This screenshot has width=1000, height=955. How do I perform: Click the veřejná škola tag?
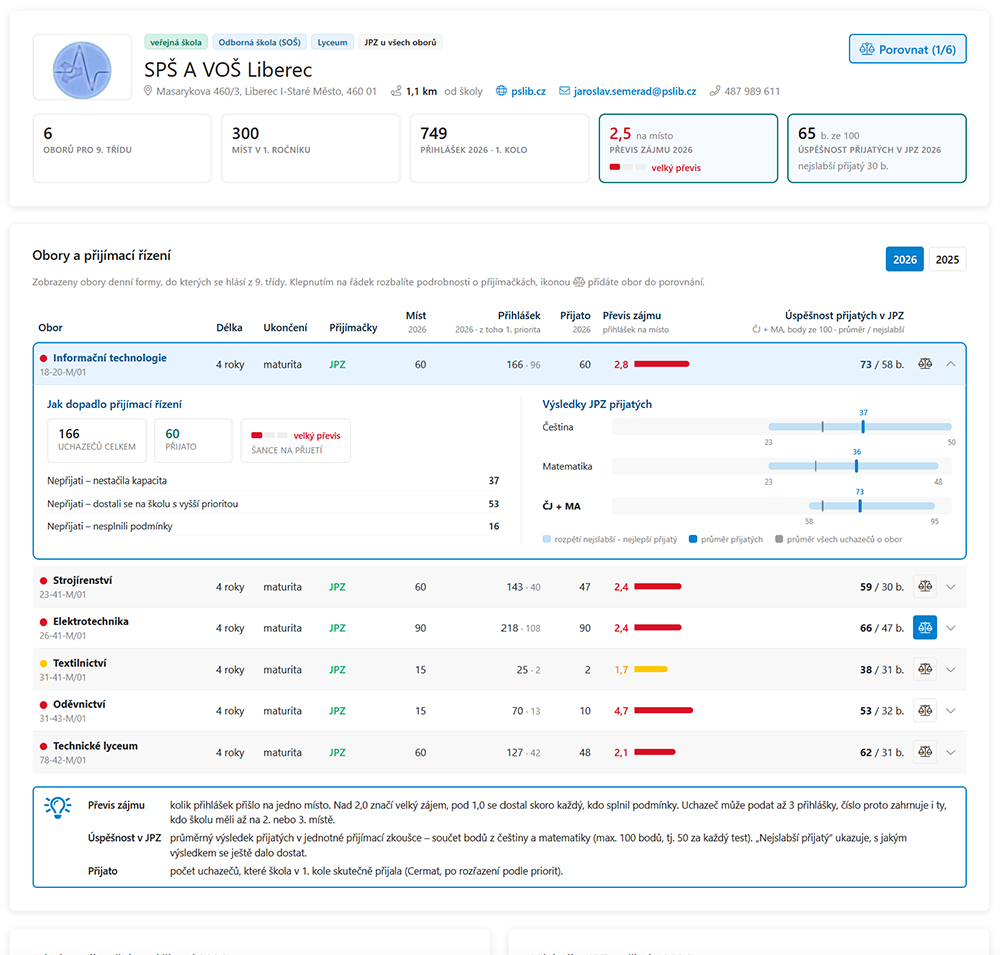(176, 42)
